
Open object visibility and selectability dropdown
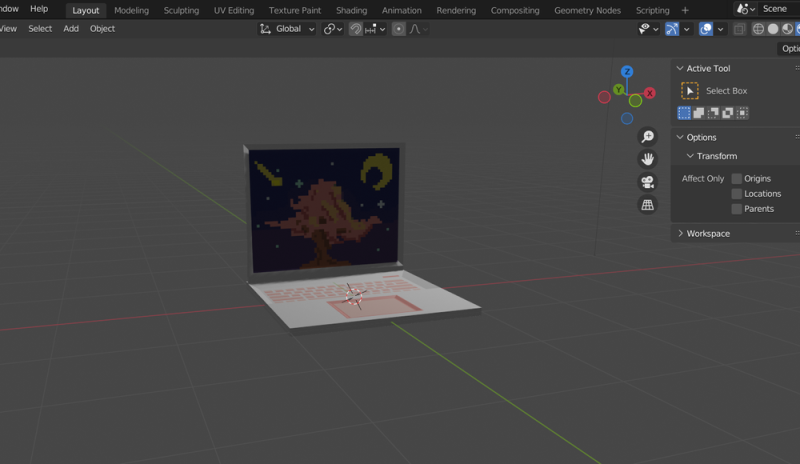(x=648, y=29)
